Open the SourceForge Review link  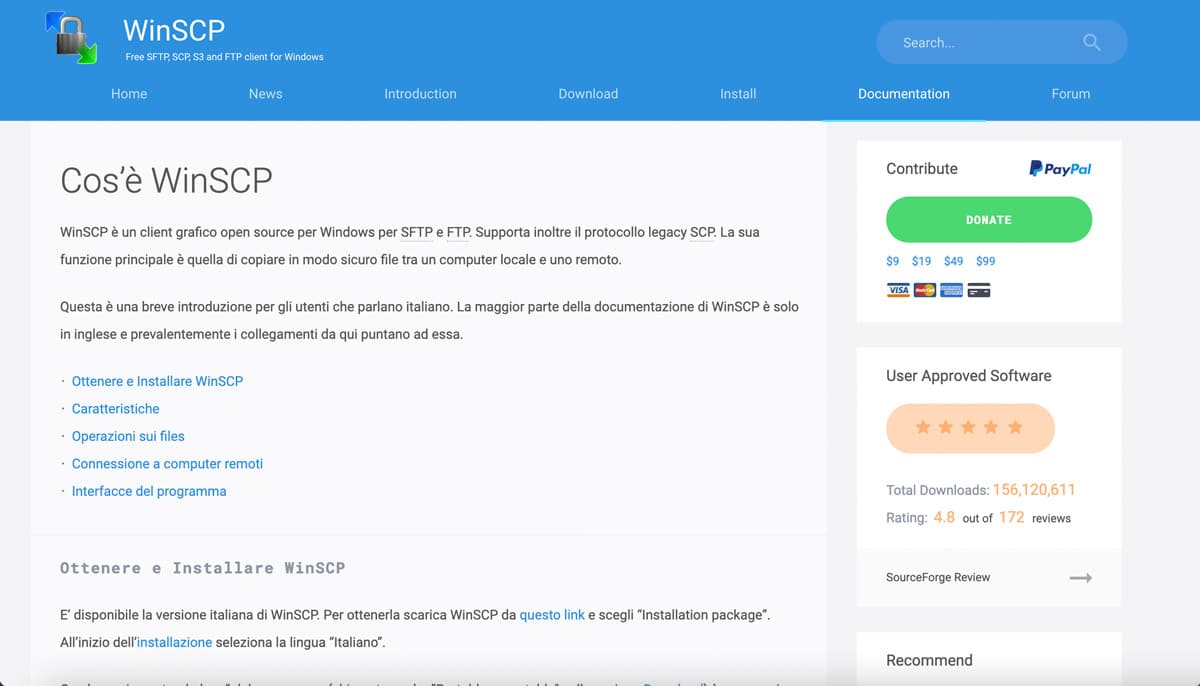coord(938,577)
